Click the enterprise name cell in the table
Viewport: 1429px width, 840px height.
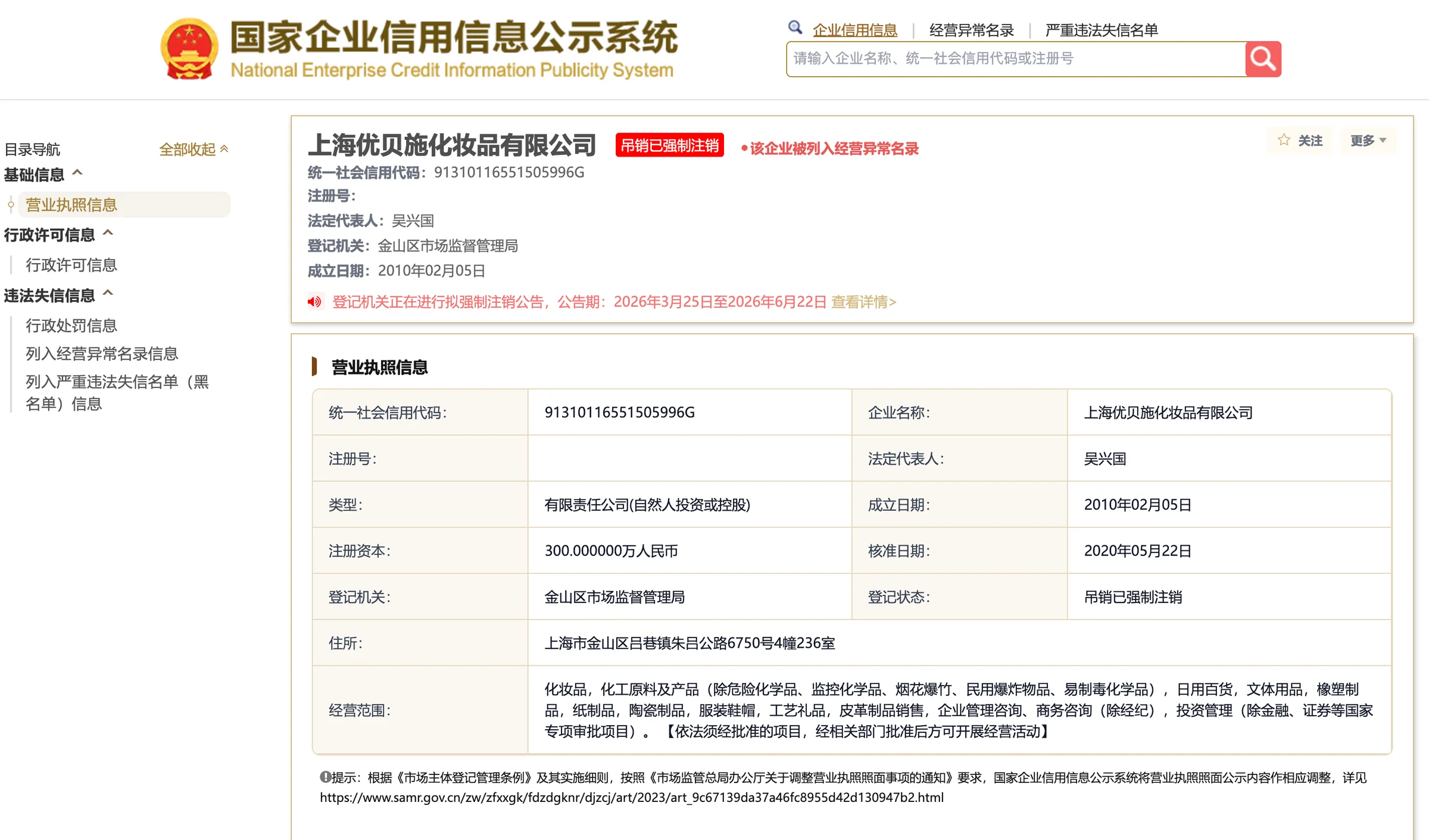1168,413
